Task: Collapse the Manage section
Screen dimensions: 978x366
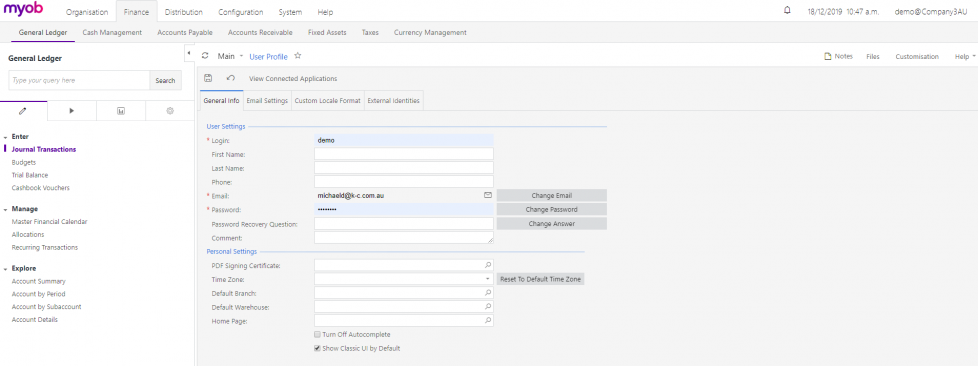Action: (6, 209)
